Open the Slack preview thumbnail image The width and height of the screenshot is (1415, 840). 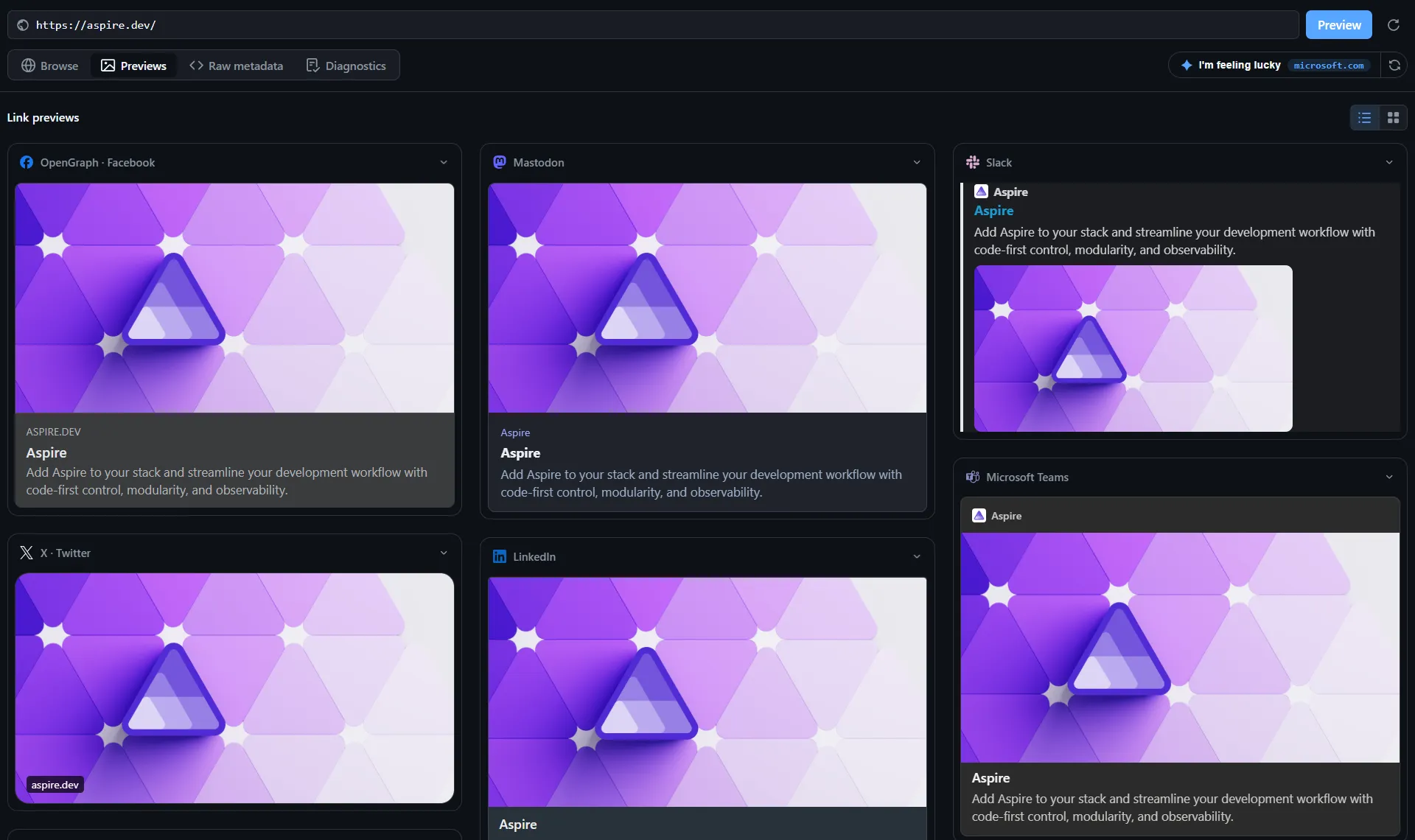tap(1133, 349)
